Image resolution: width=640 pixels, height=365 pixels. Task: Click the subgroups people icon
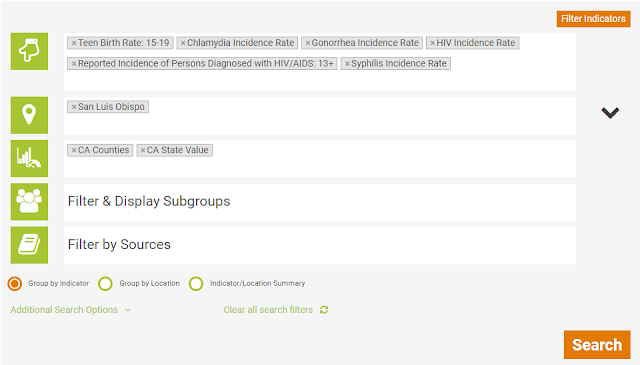click(29, 202)
